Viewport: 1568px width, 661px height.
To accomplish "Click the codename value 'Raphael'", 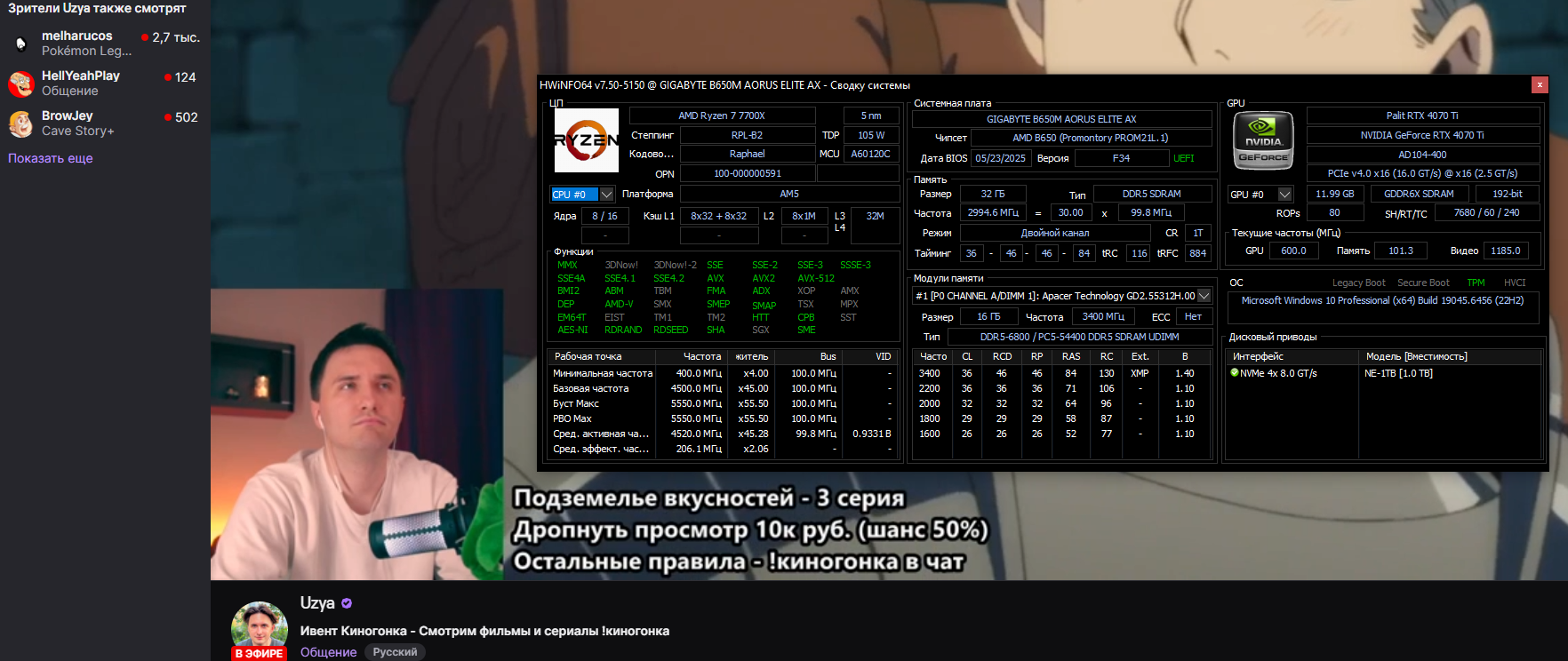I will tap(747, 154).
